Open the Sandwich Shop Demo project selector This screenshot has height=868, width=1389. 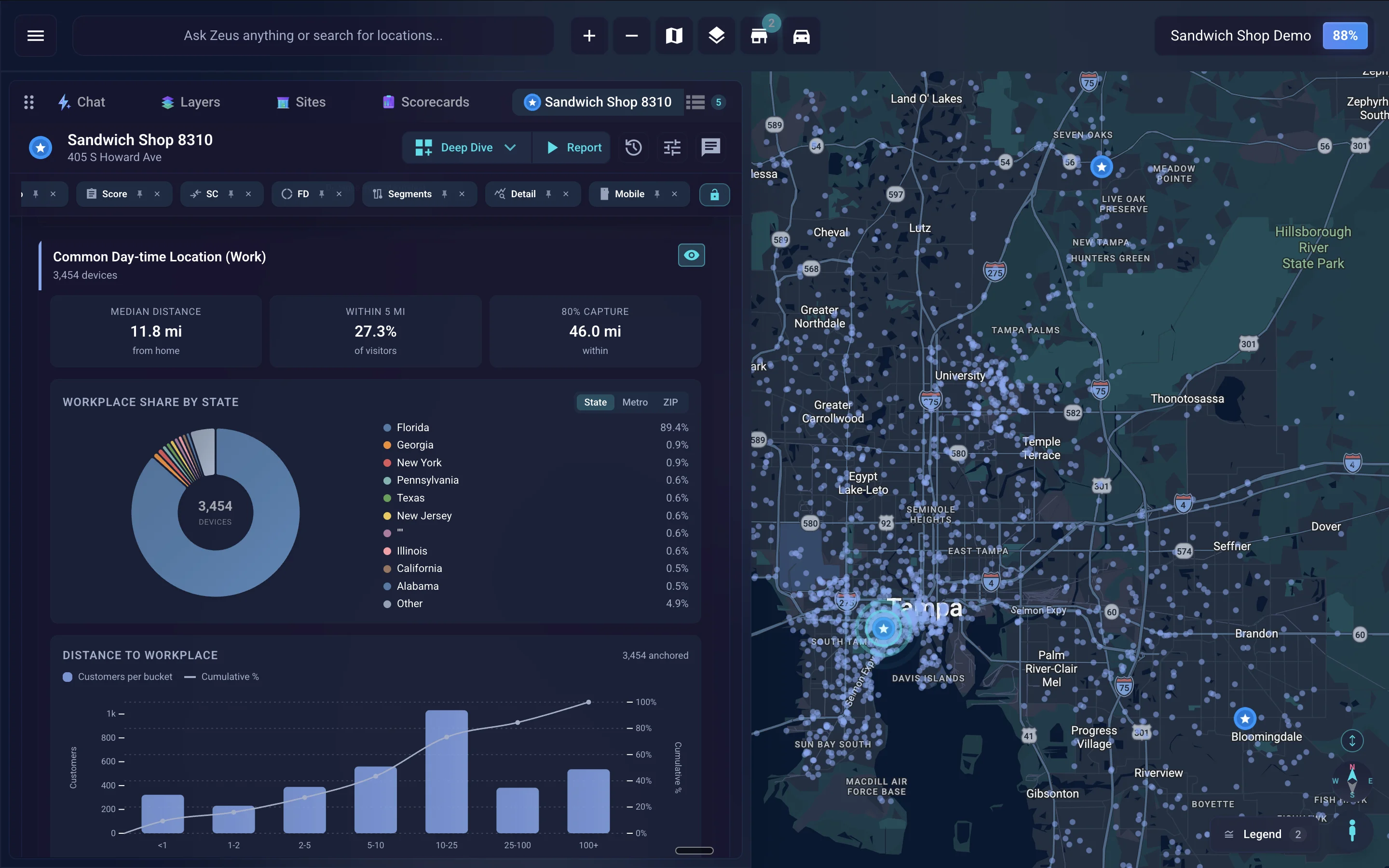[1240, 36]
